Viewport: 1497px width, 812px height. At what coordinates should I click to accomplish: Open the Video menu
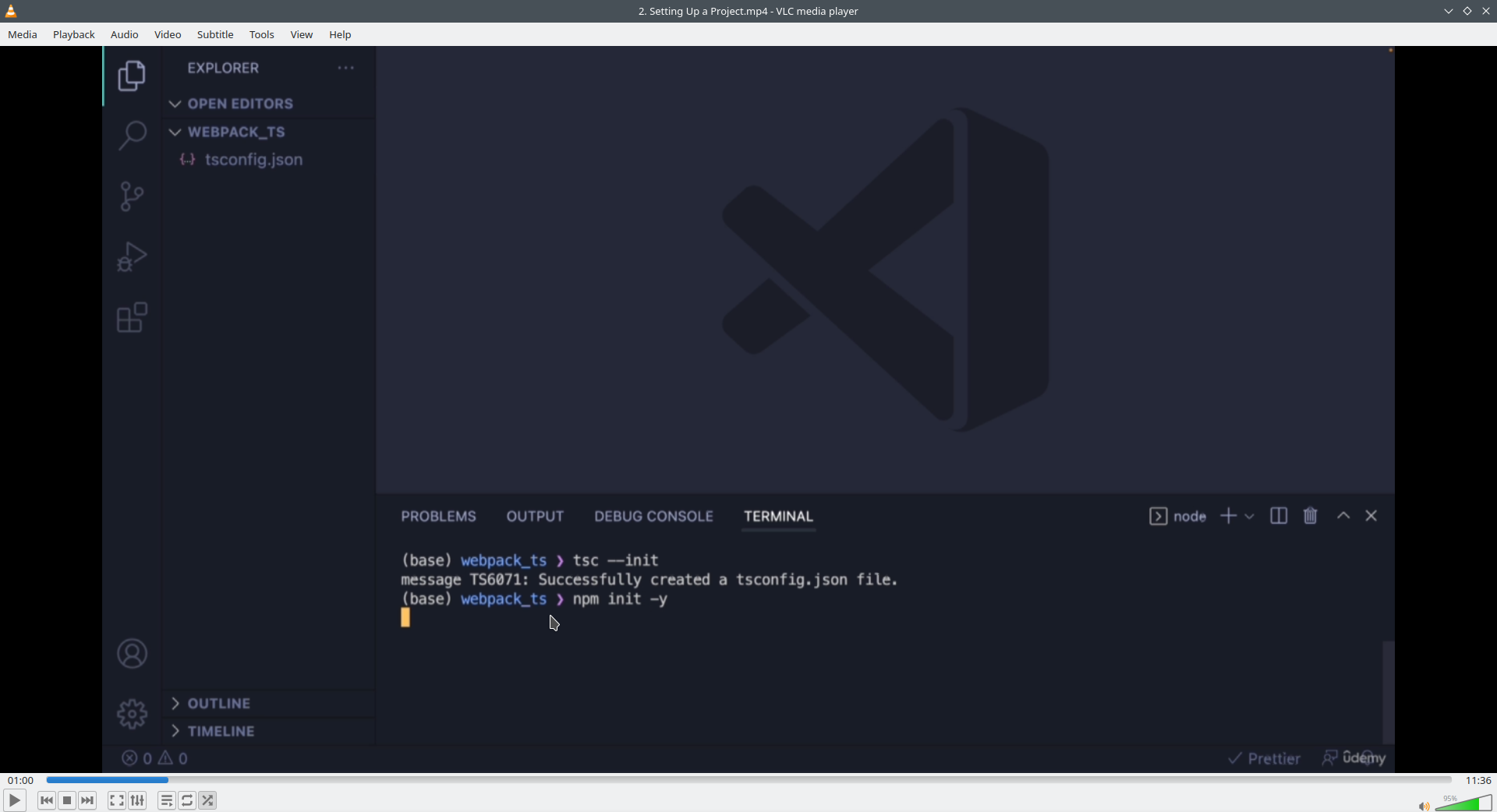[168, 34]
